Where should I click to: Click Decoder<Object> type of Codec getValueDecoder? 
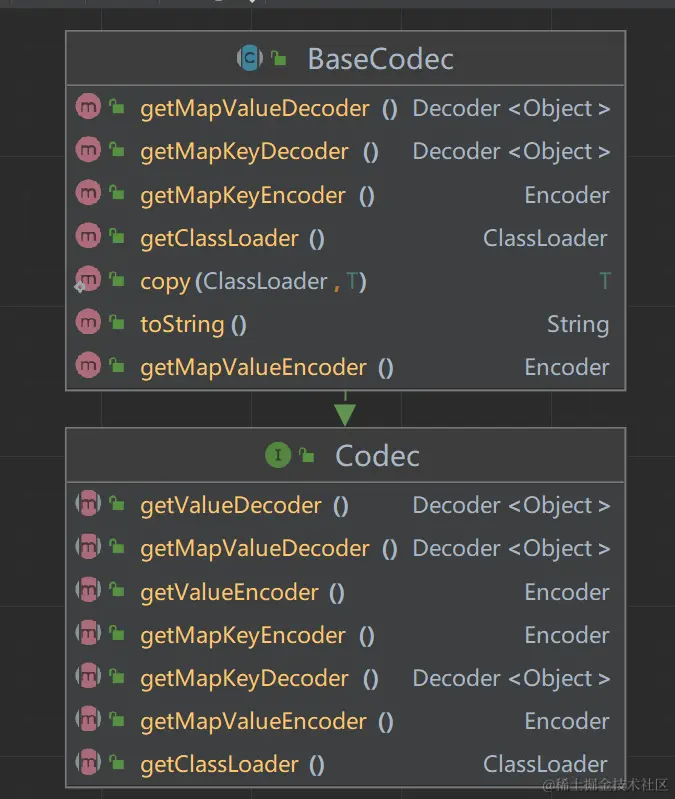(x=511, y=505)
